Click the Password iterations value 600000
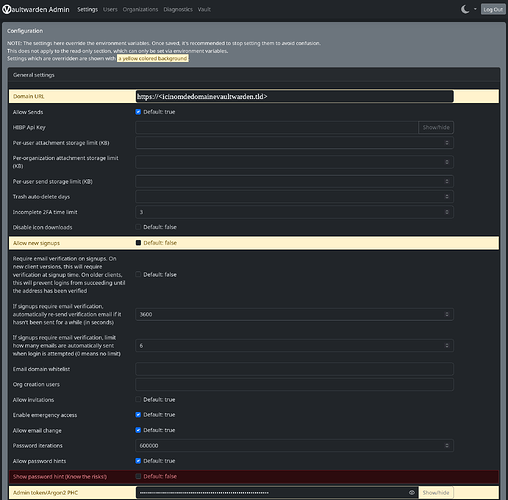 coord(149,446)
